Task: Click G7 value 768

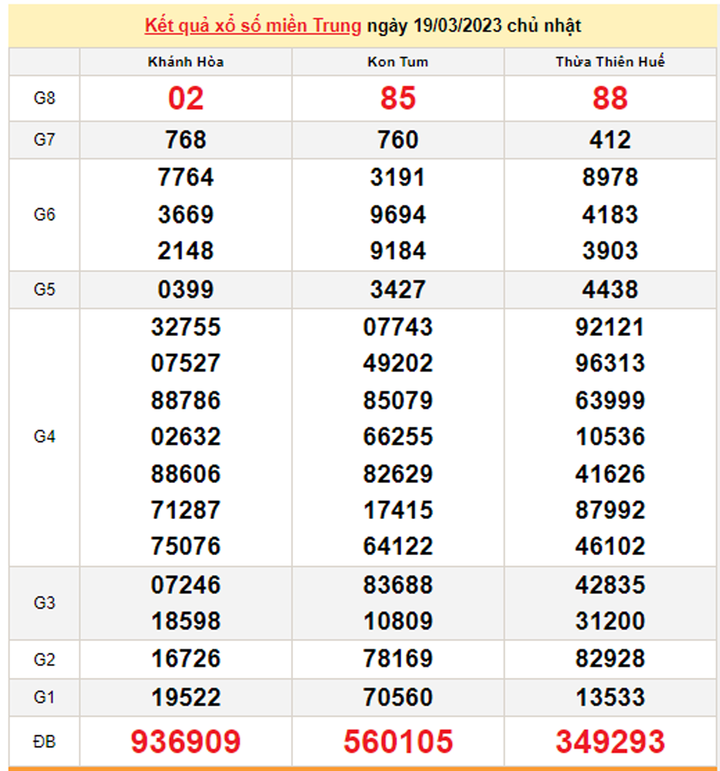Action: point(186,140)
